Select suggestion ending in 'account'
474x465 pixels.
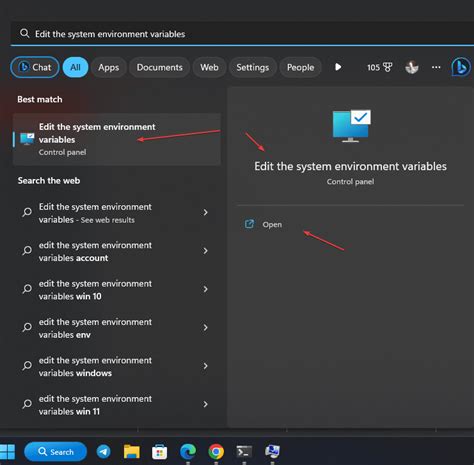point(117,251)
